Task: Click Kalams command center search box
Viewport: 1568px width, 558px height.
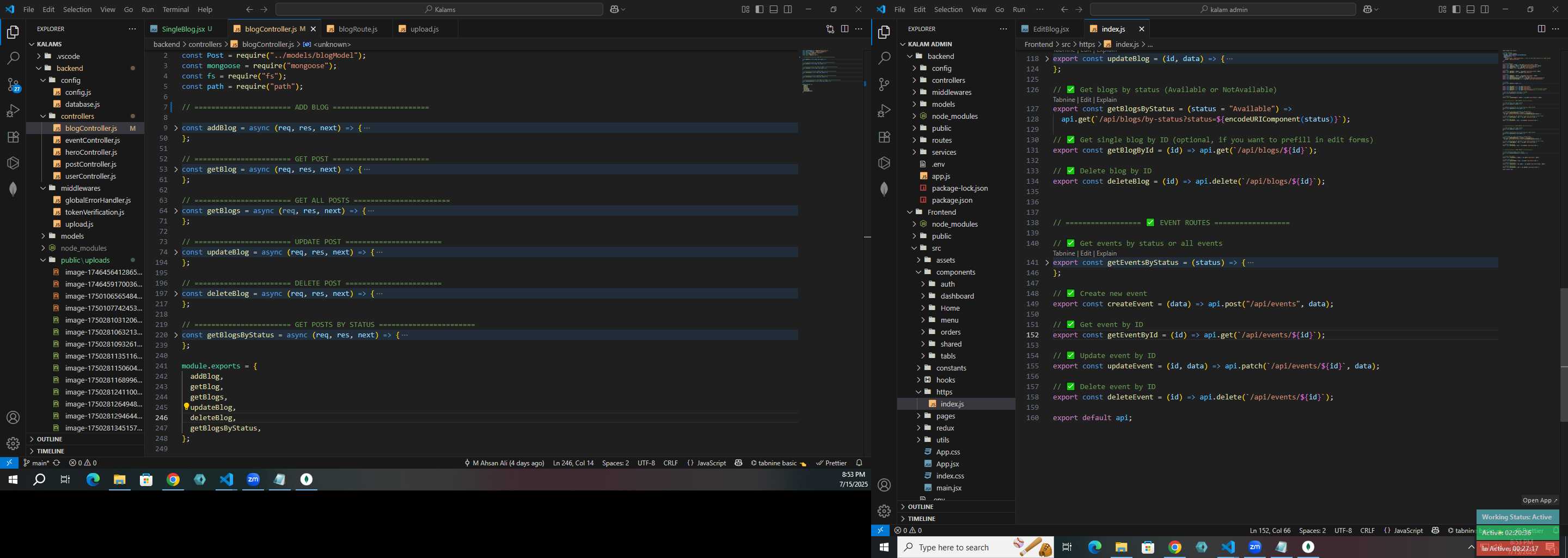Action: (x=439, y=9)
